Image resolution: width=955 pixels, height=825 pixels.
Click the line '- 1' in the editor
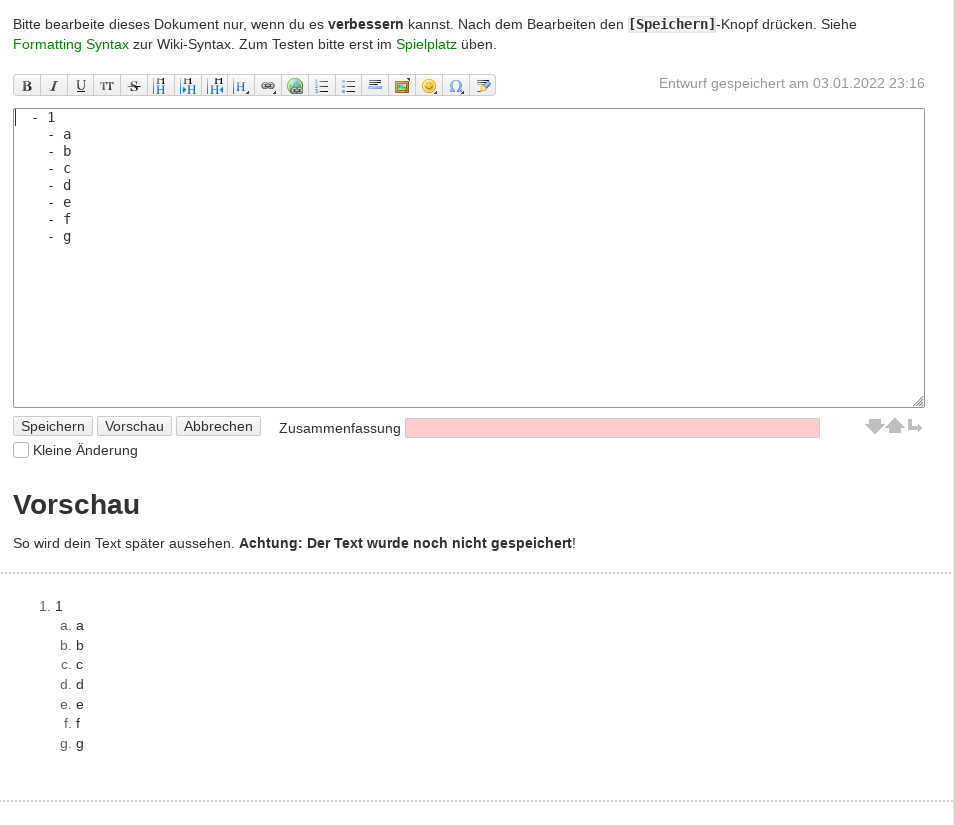point(44,117)
